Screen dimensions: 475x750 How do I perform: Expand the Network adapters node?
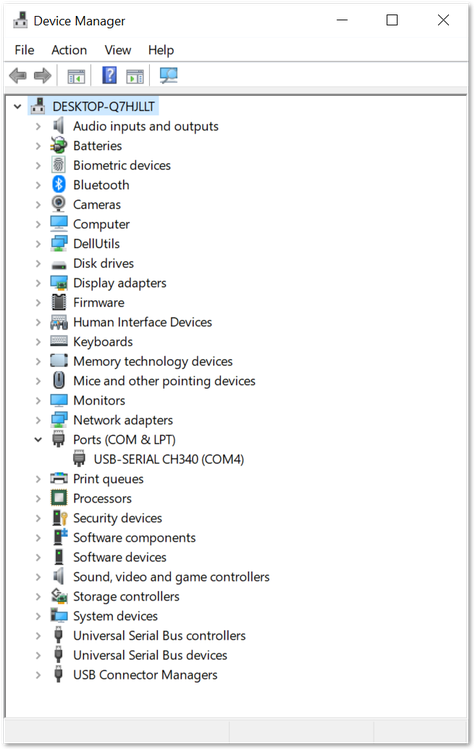[38, 420]
